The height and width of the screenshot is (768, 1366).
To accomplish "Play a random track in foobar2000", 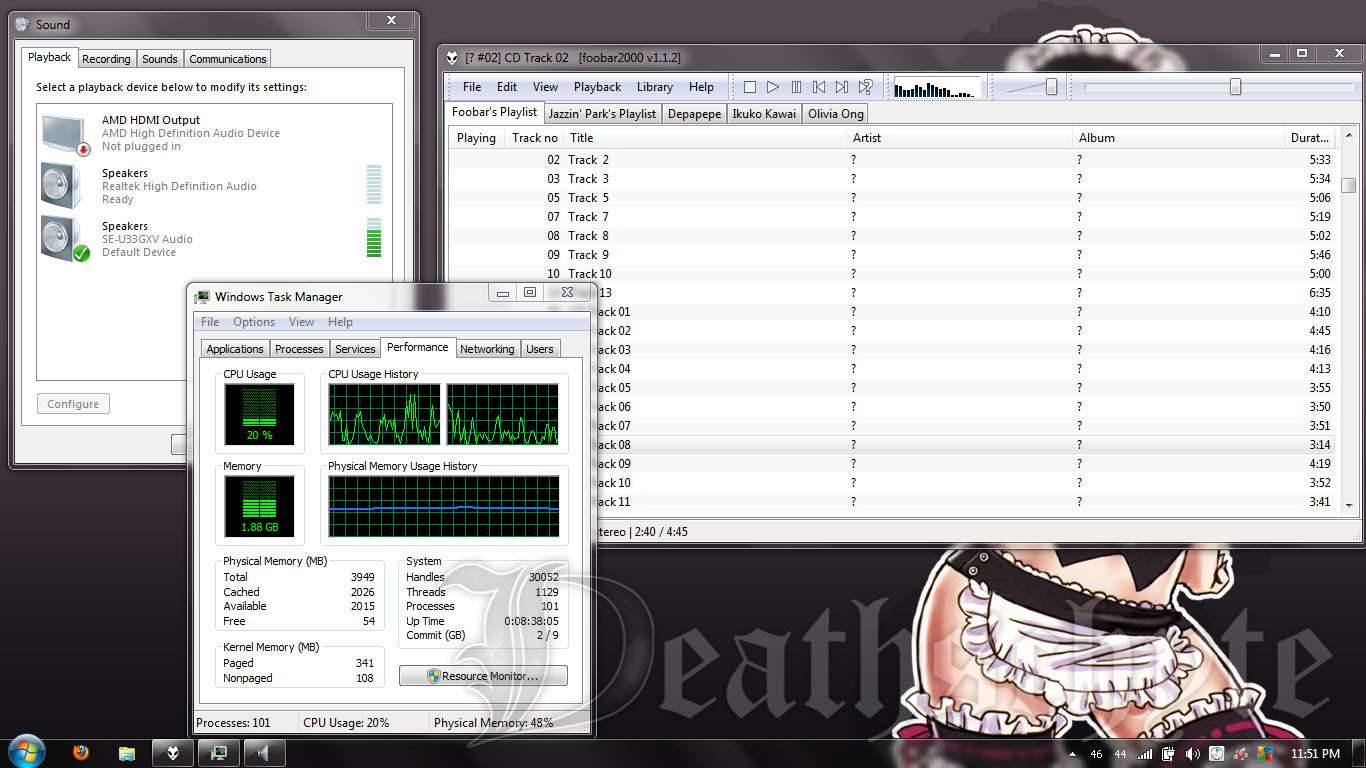I will [x=866, y=88].
